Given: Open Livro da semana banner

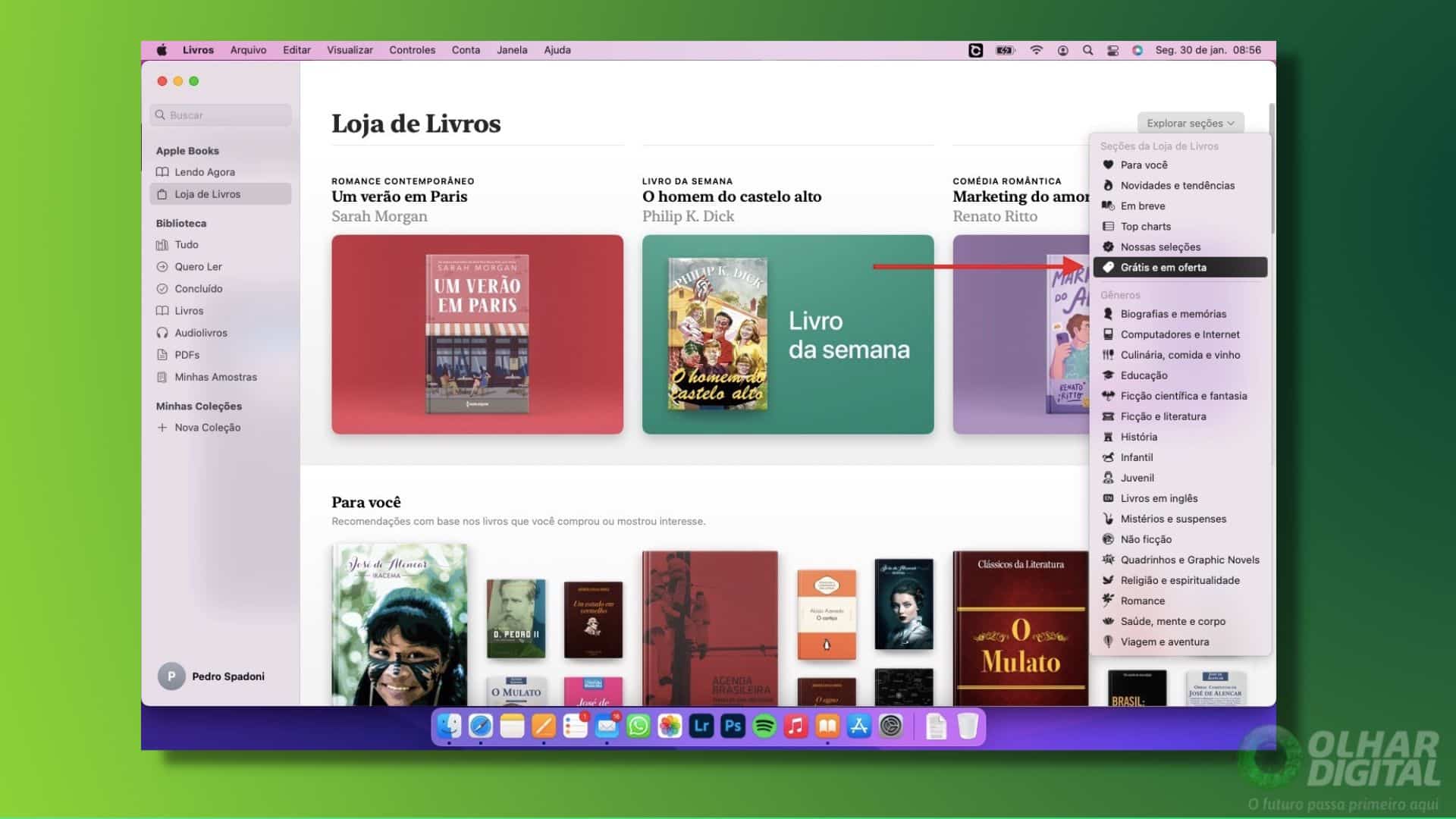Looking at the screenshot, I should pyautogui.click(x=788, y=334).
